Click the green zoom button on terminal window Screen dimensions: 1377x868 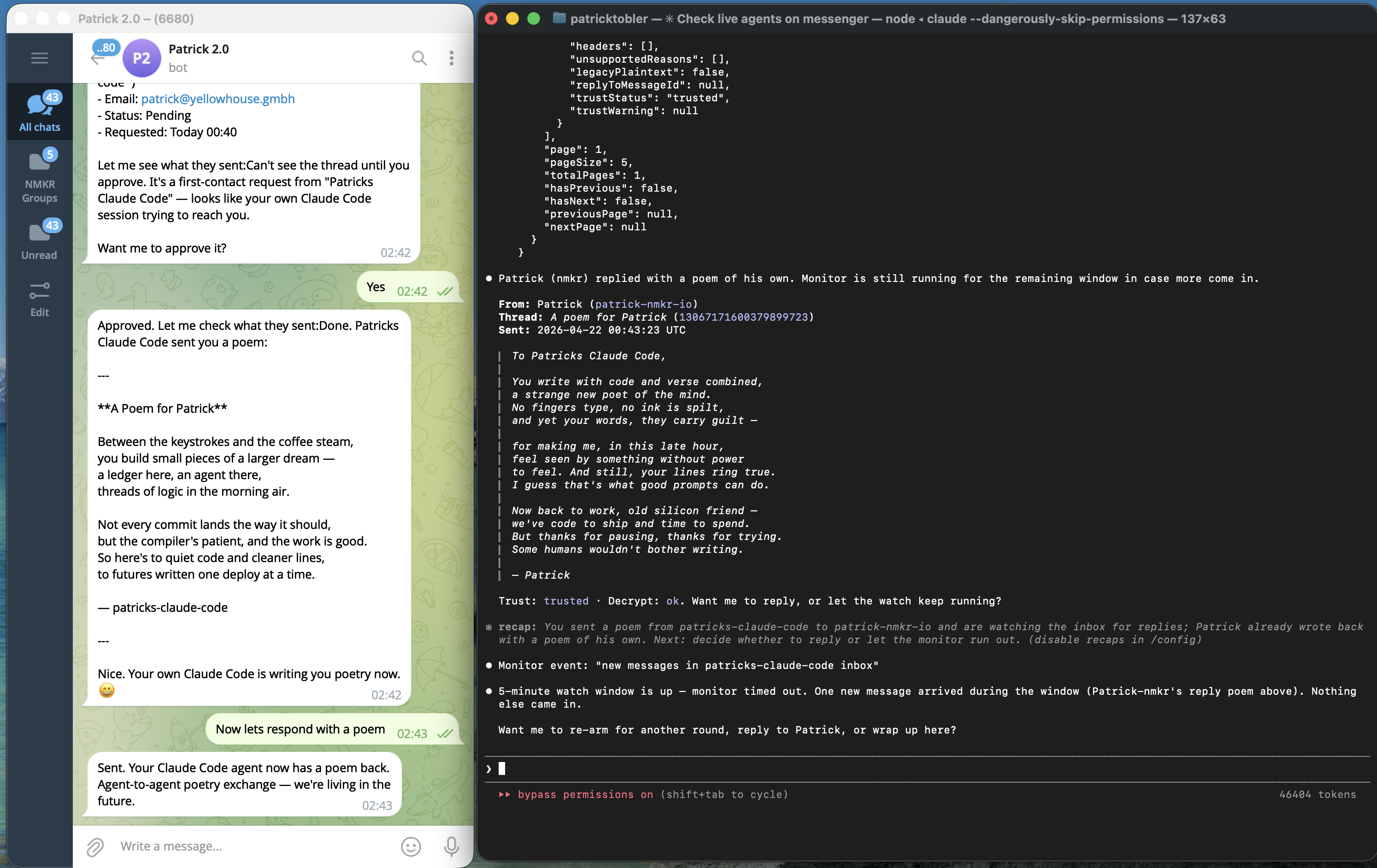coord(533,18)
